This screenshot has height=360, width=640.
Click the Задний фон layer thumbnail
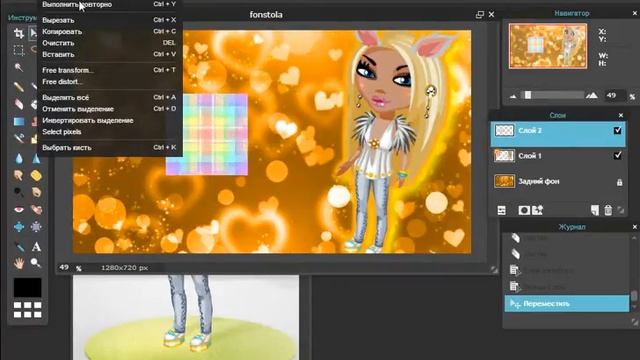coord(504,181)
